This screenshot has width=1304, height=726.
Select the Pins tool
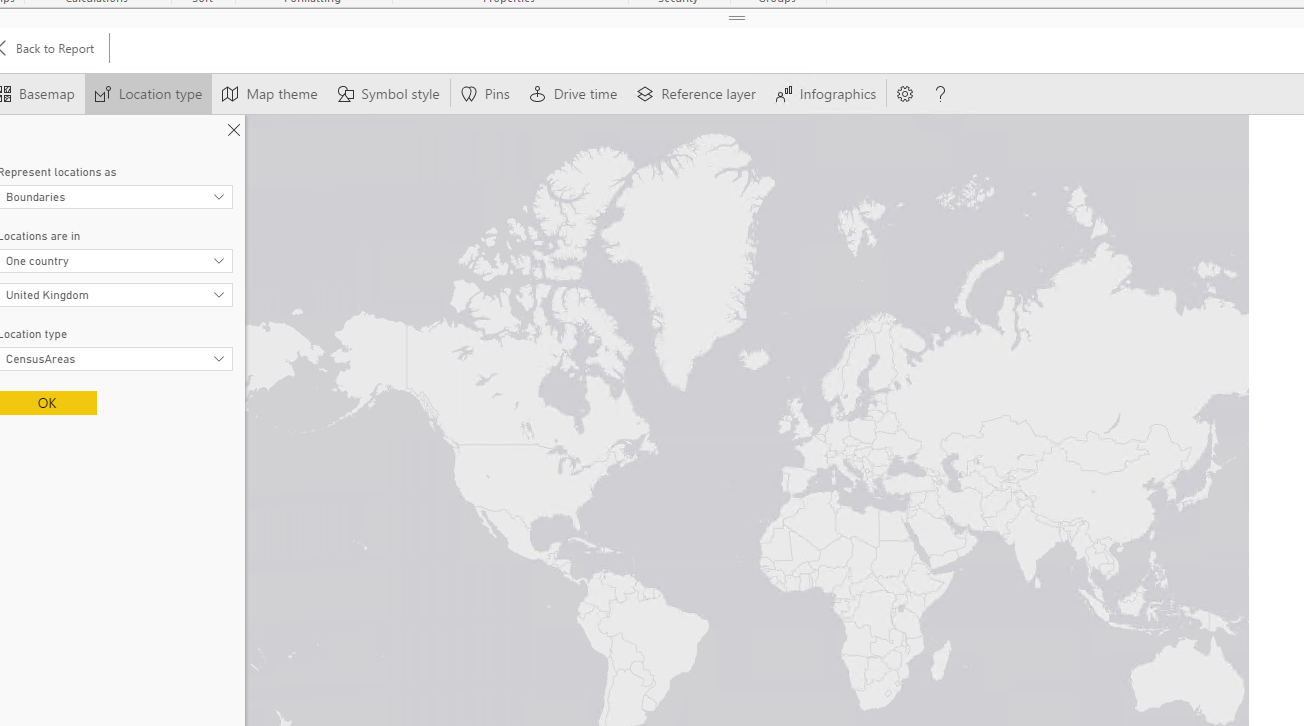(x=485, y=94)
